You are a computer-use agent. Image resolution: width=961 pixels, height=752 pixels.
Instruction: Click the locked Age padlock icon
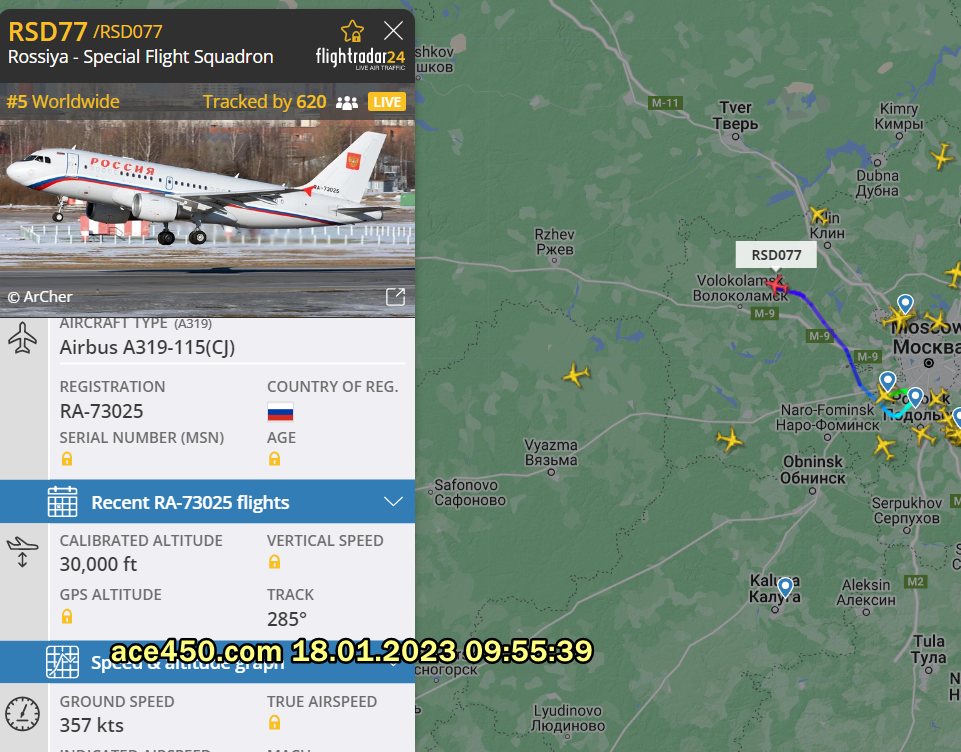274,458
